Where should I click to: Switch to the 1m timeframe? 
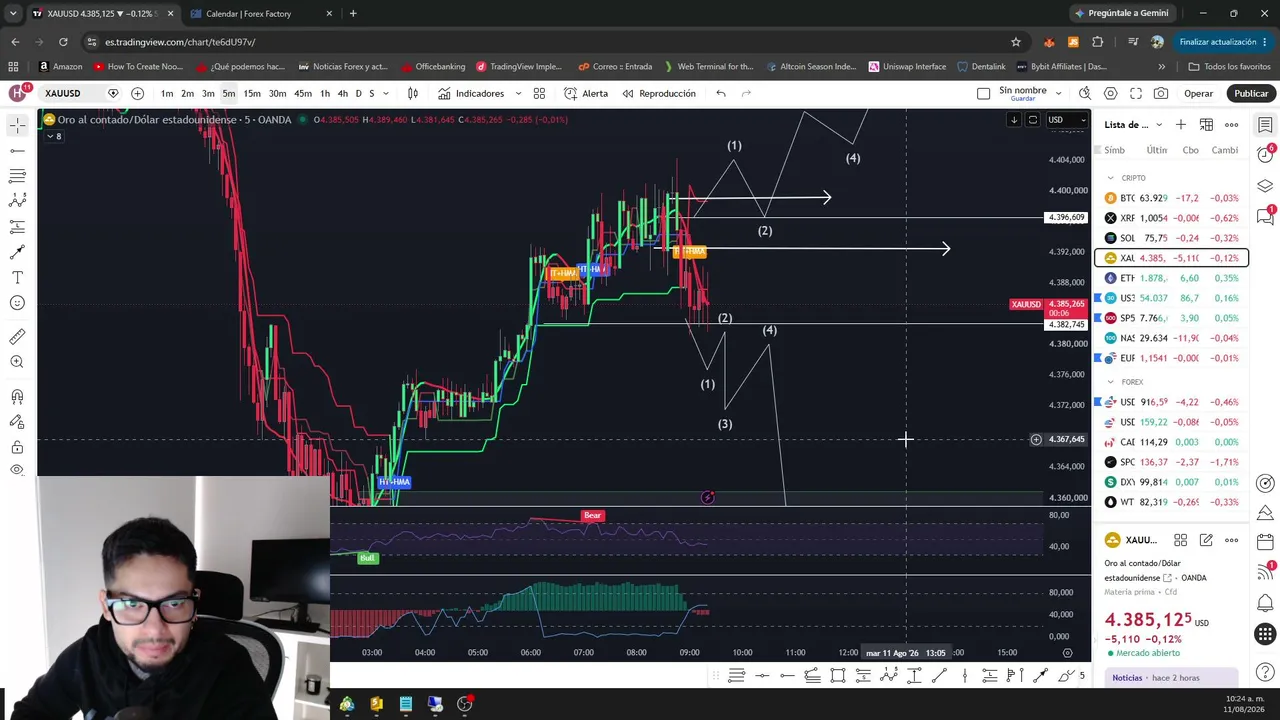tap(167, 93)
